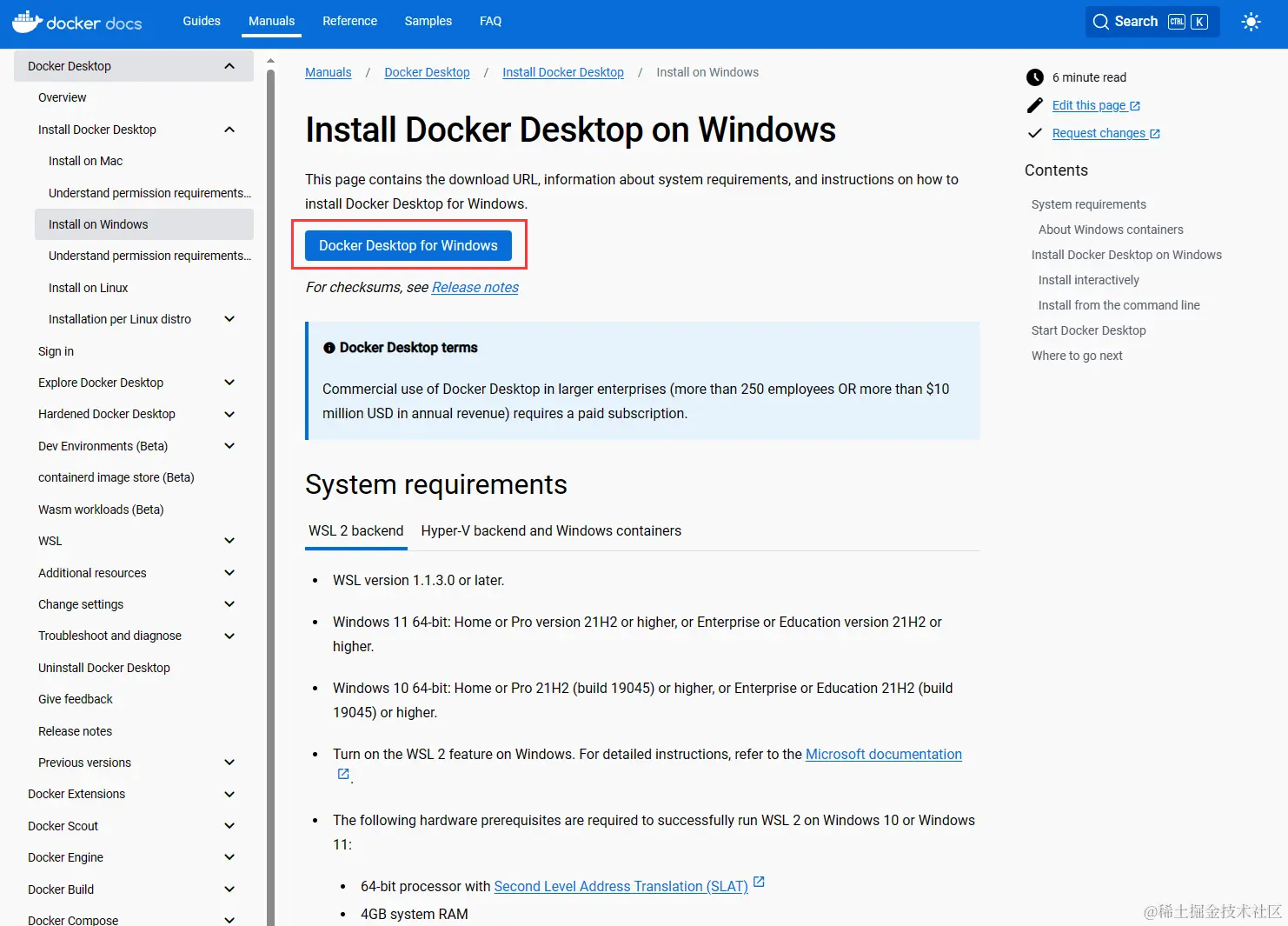Expand Installation per Linux distro
1288x926 pixels.
click(229, 319)
